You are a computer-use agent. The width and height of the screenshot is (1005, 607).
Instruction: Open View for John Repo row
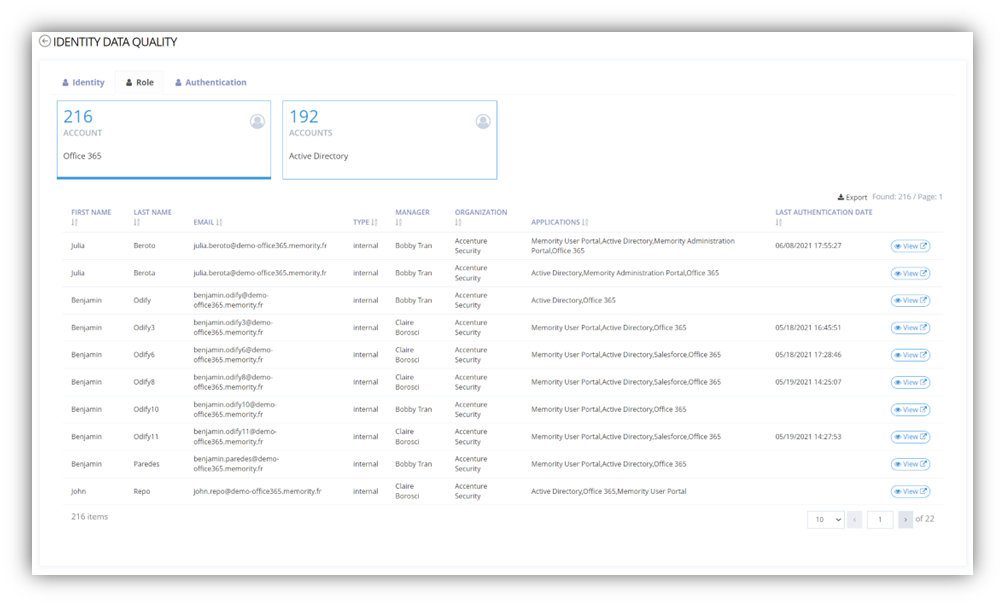(x=910, y=491)
